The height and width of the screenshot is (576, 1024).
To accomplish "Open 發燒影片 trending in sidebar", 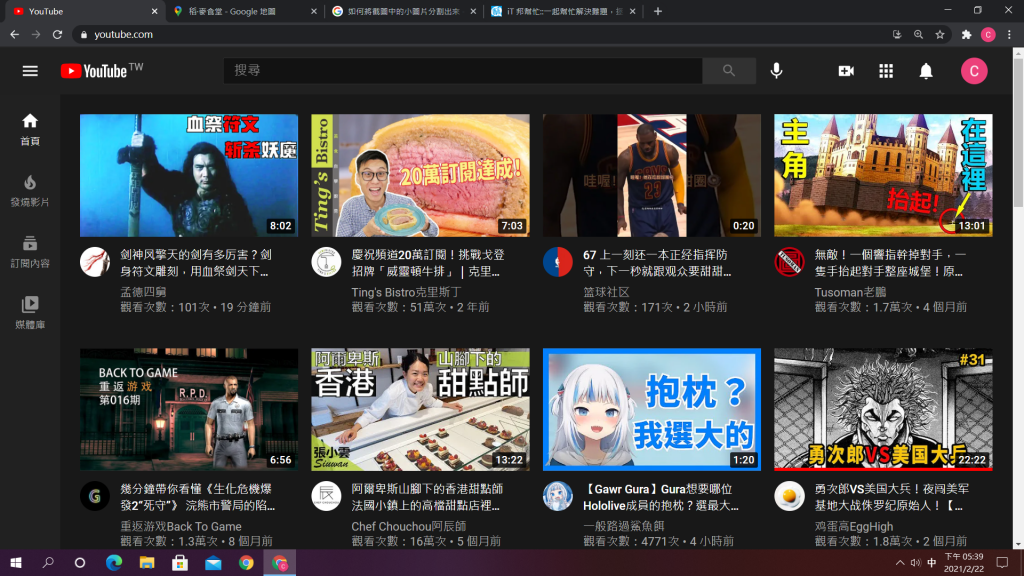I will pyautogui.click(x=30, y=191).
